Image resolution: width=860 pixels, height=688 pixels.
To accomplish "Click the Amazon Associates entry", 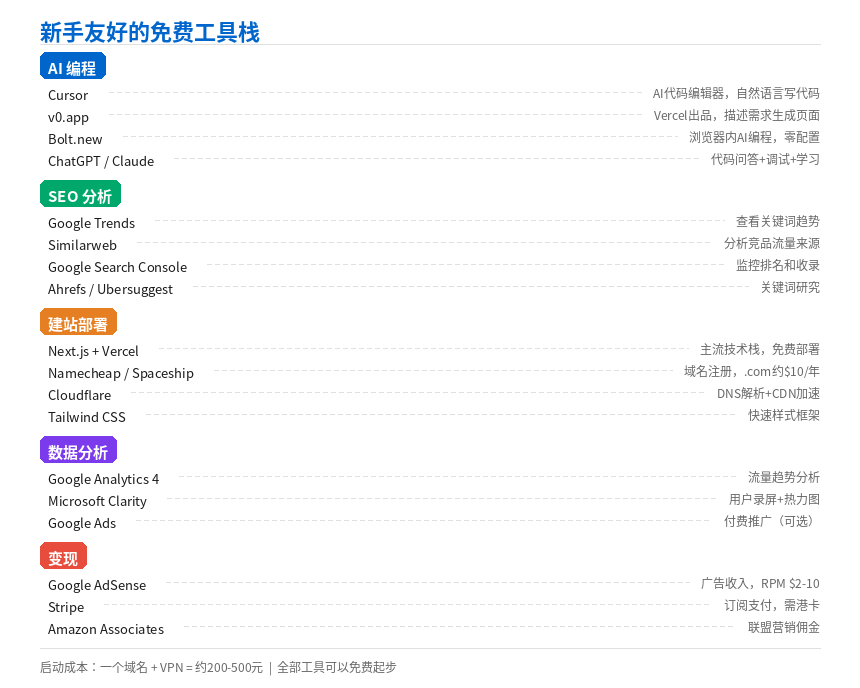I will [x=106, y=629].
